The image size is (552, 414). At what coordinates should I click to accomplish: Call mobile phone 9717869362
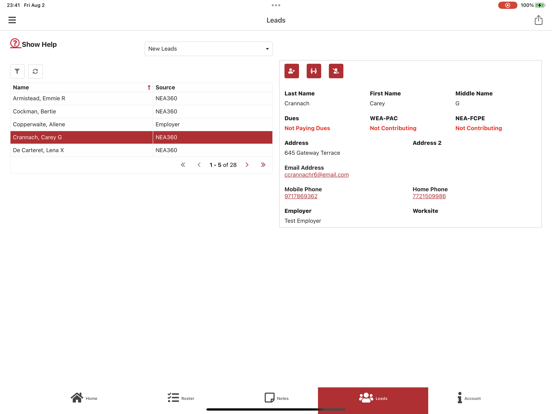point(301,196)
